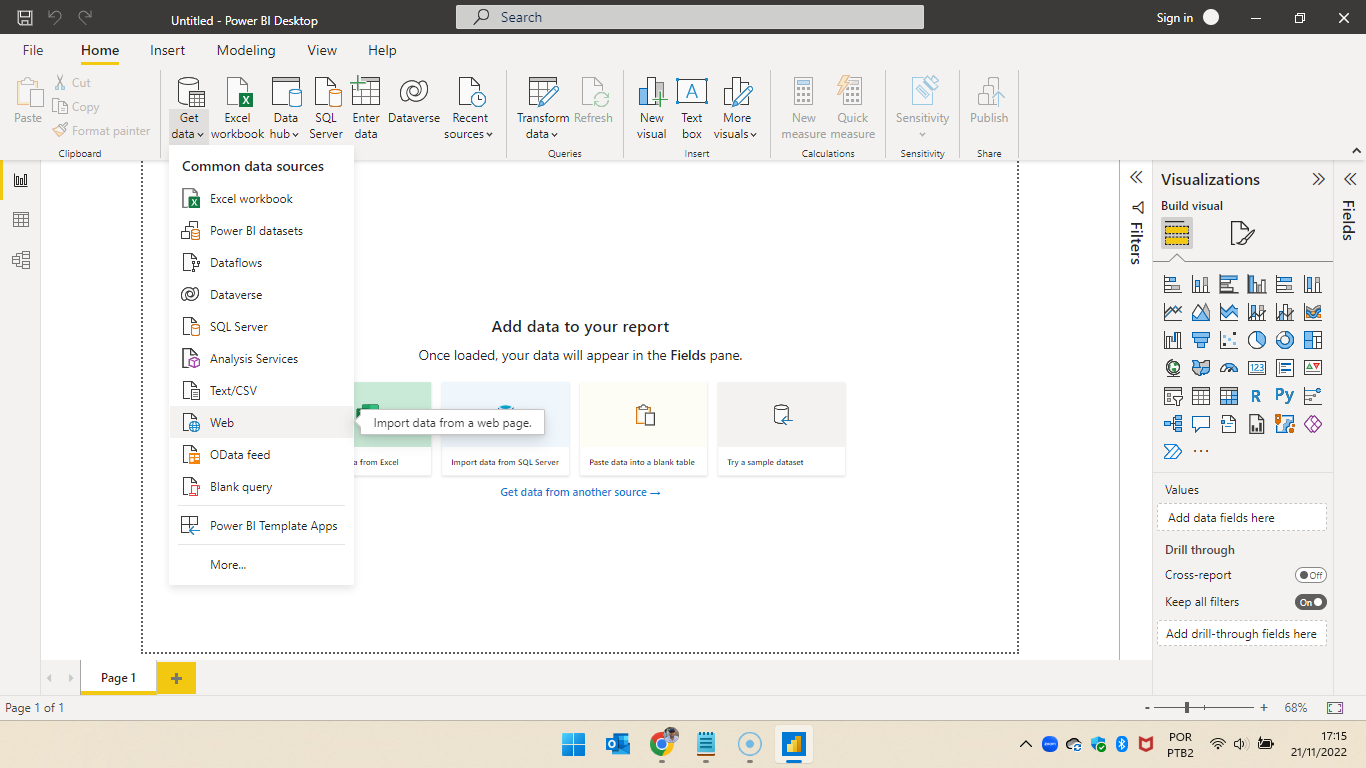Click Paste data into a blank table
This screenshot has width=1366, height=768.
pos(644,428)
